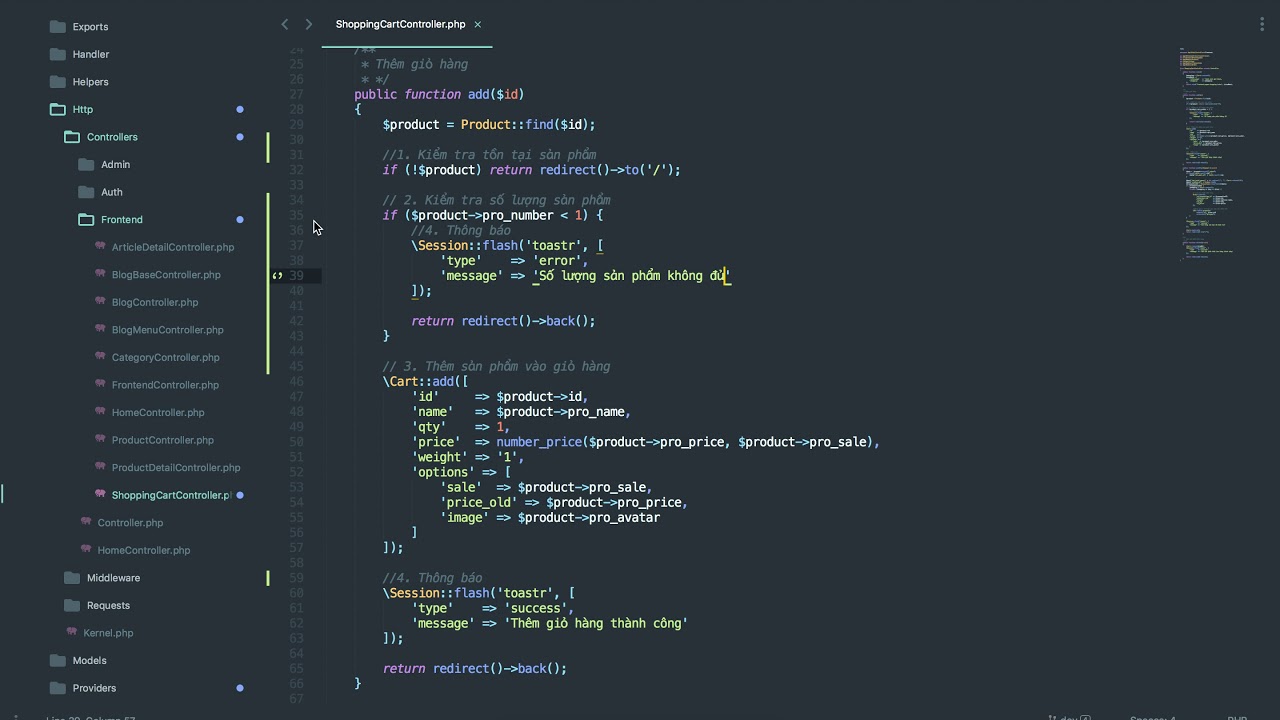Click the back navigation arrow

pos(284,24)
